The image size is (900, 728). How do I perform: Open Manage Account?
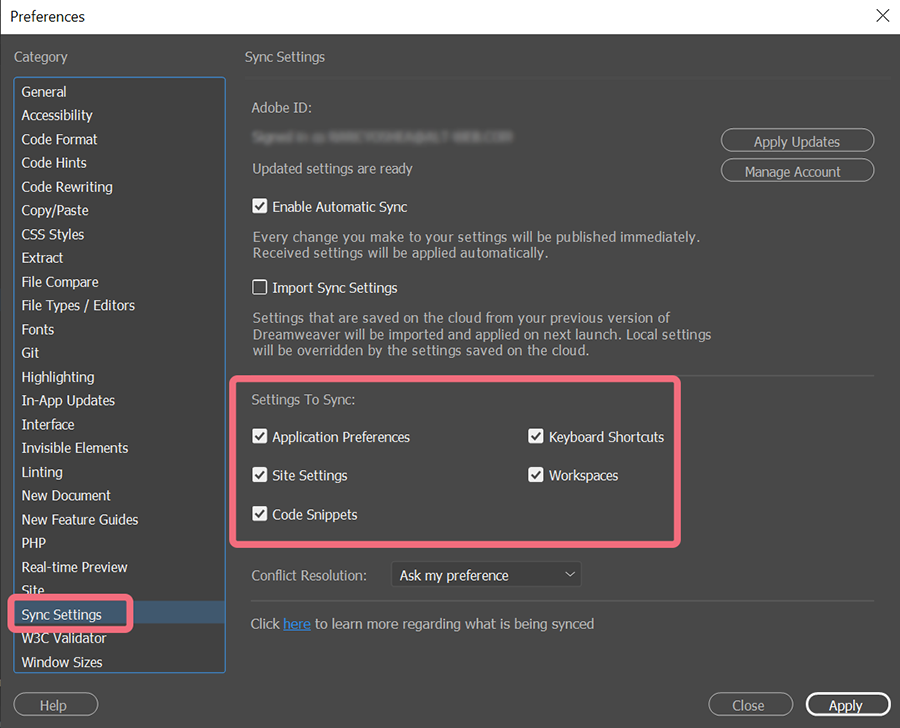click(797, 172)
